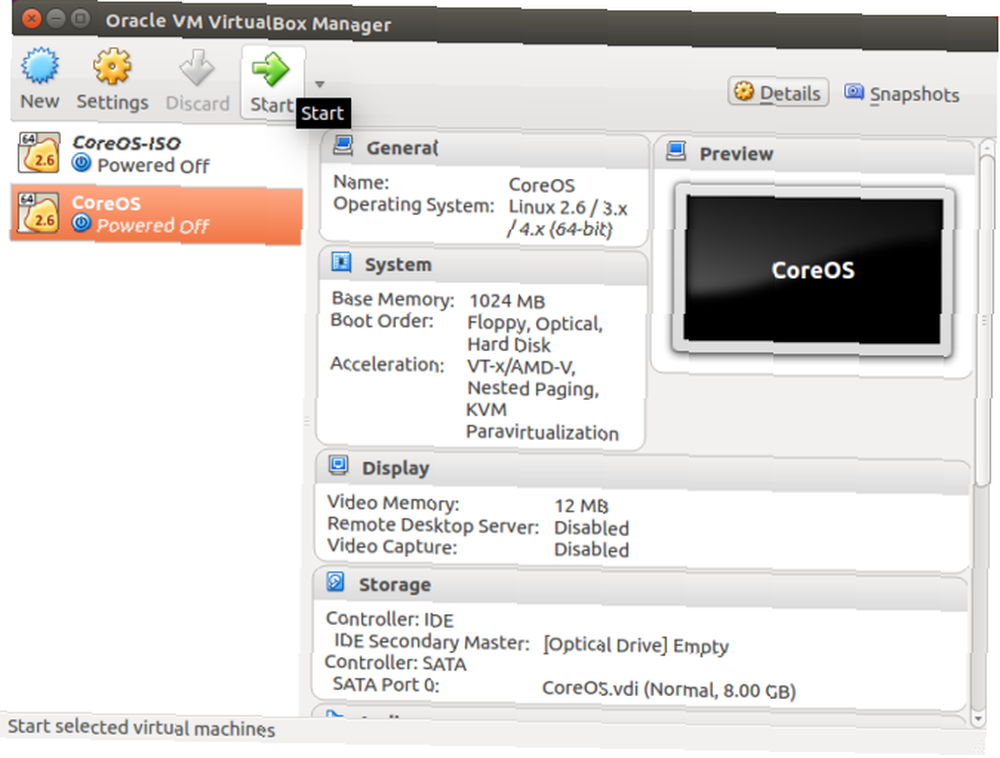Click the 12 MB video memory value
1000x758 pixels.
[581, 506]
